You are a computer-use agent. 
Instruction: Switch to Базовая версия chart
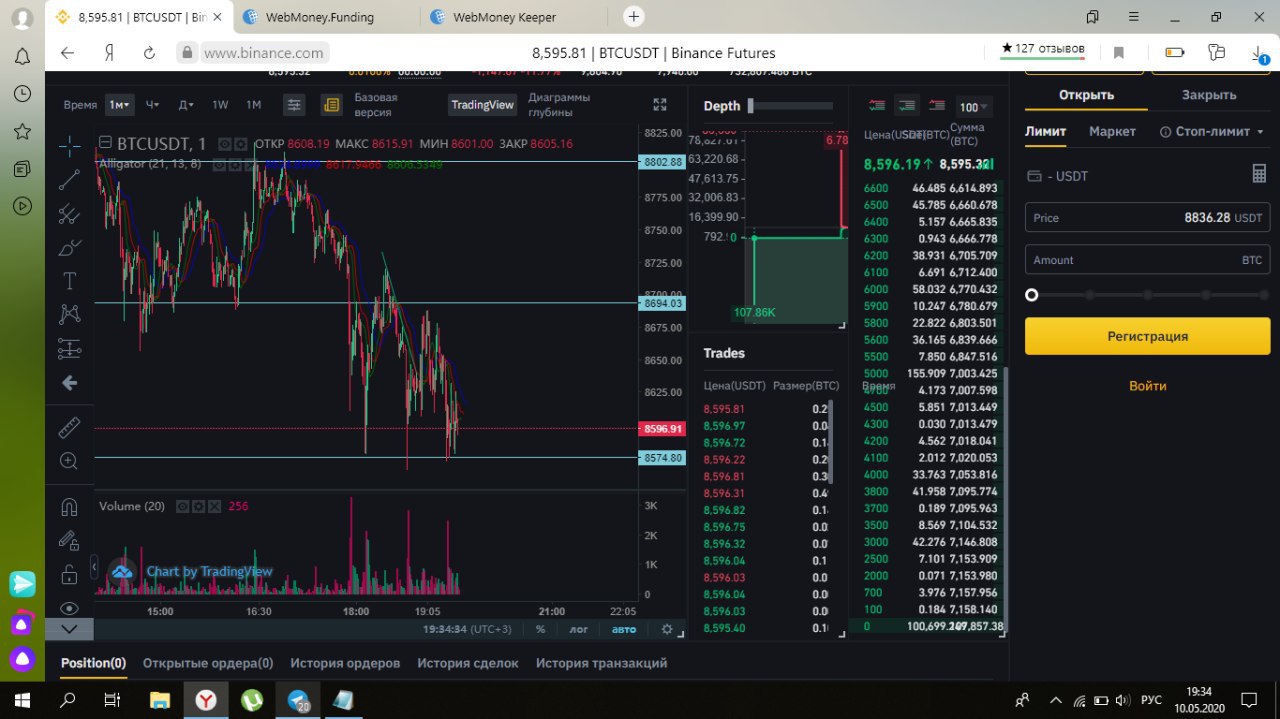(x=376, y=105)
